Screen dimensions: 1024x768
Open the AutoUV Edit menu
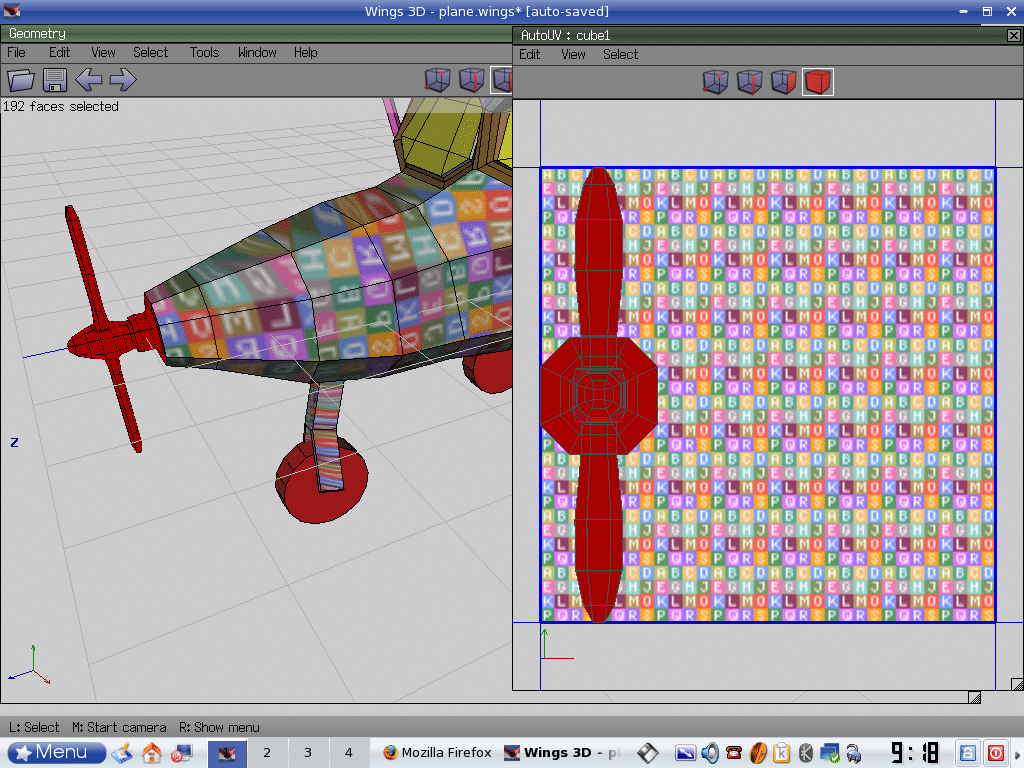pos(530,54)
